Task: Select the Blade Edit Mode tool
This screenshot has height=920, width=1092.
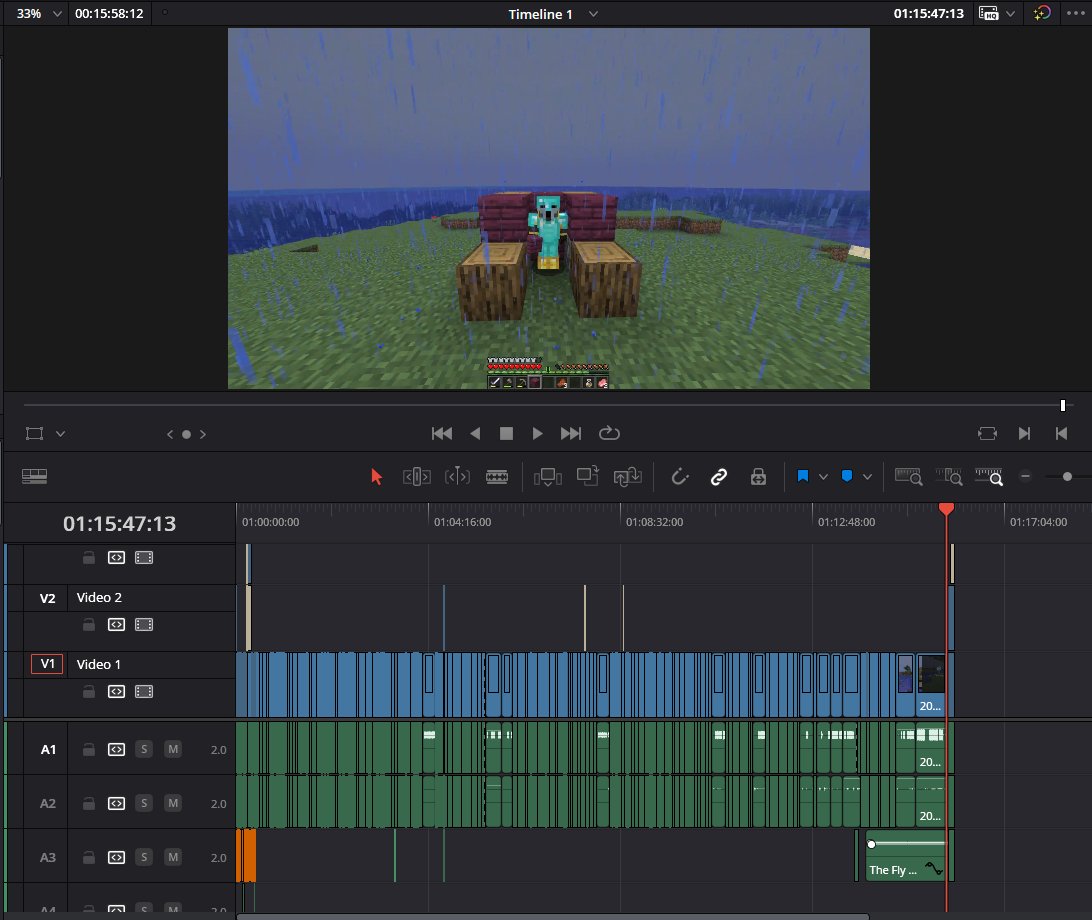Action: tap(497, 477)
